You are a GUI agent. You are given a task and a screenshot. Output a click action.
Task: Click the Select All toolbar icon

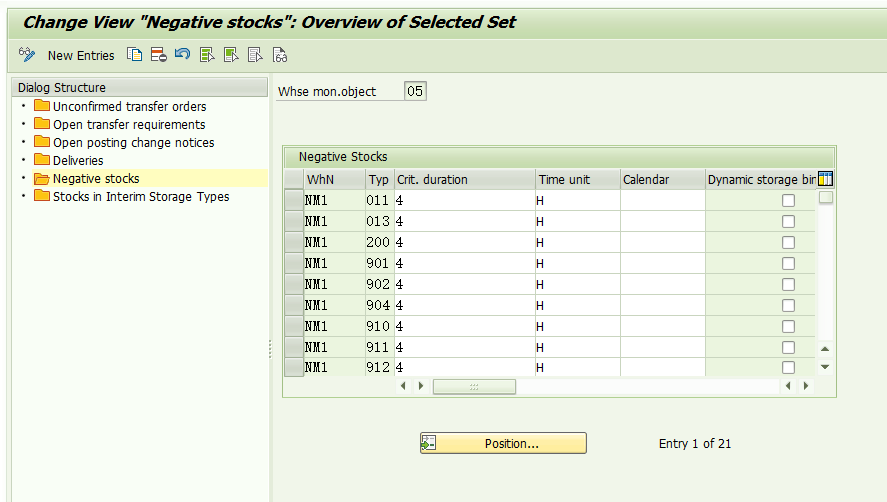coord(207,55)
